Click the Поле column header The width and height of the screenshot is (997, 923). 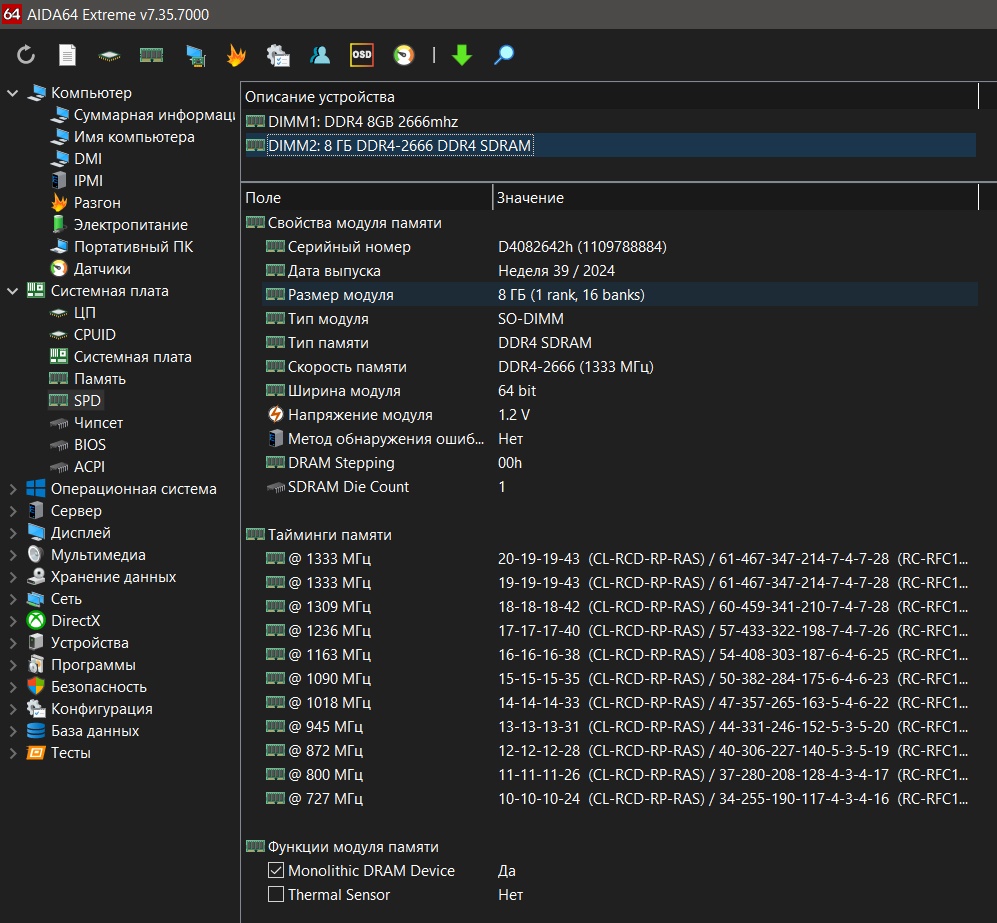[366, 198]
